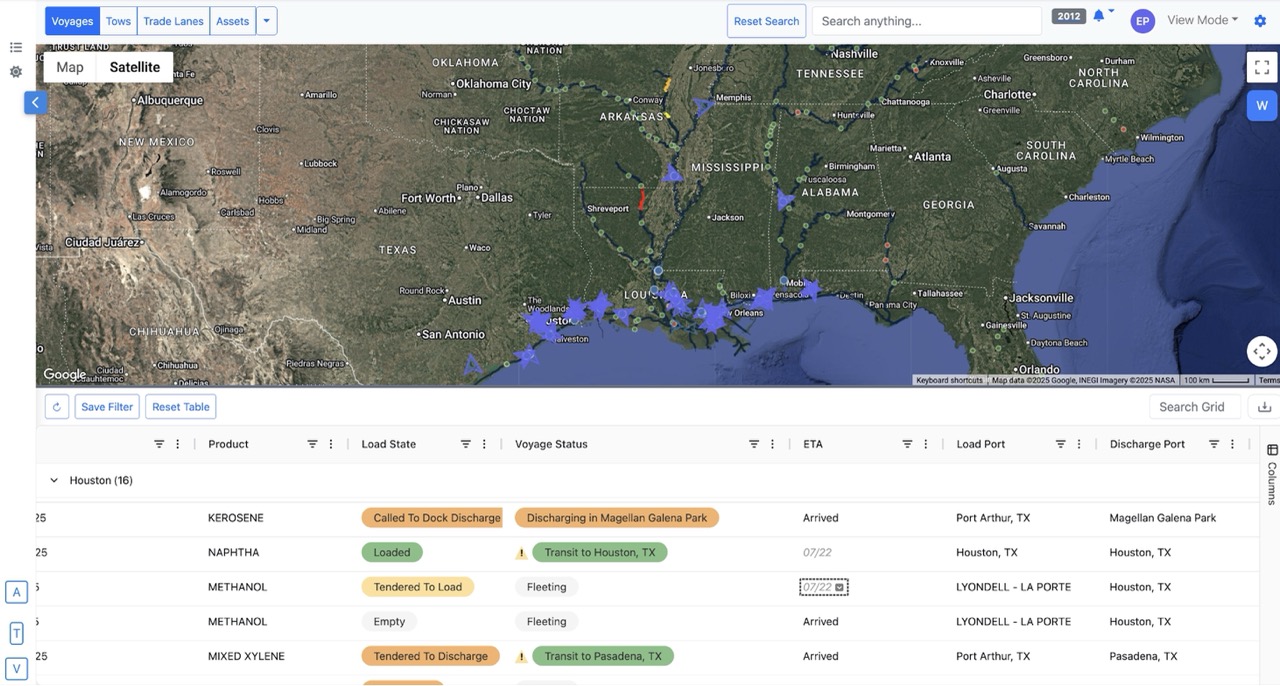Viewport: 1280px width, 686px height.
Task: Switch map to Map view
Action: [68, 66]
